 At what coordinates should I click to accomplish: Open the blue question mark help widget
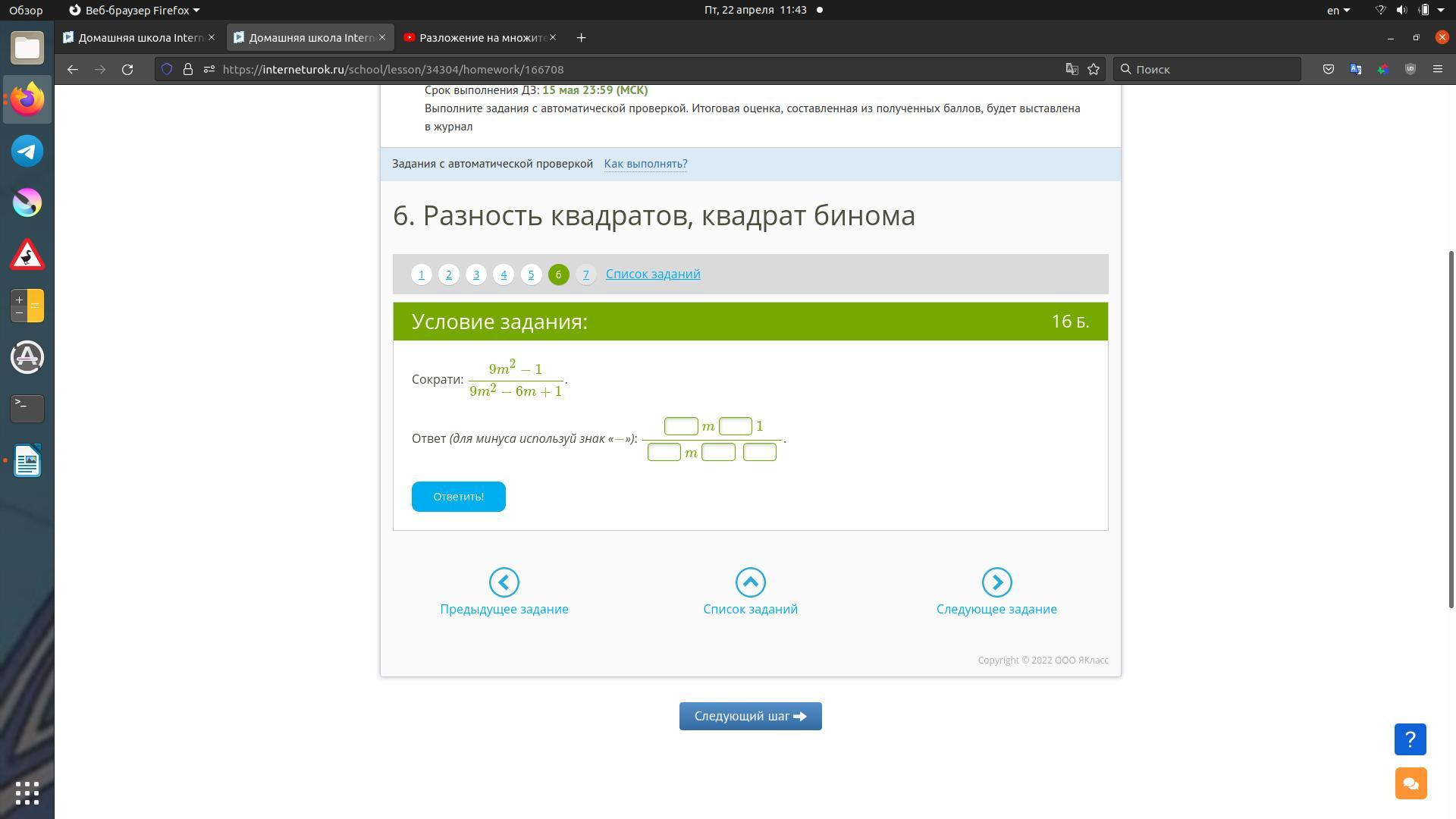click(1410, 739)
